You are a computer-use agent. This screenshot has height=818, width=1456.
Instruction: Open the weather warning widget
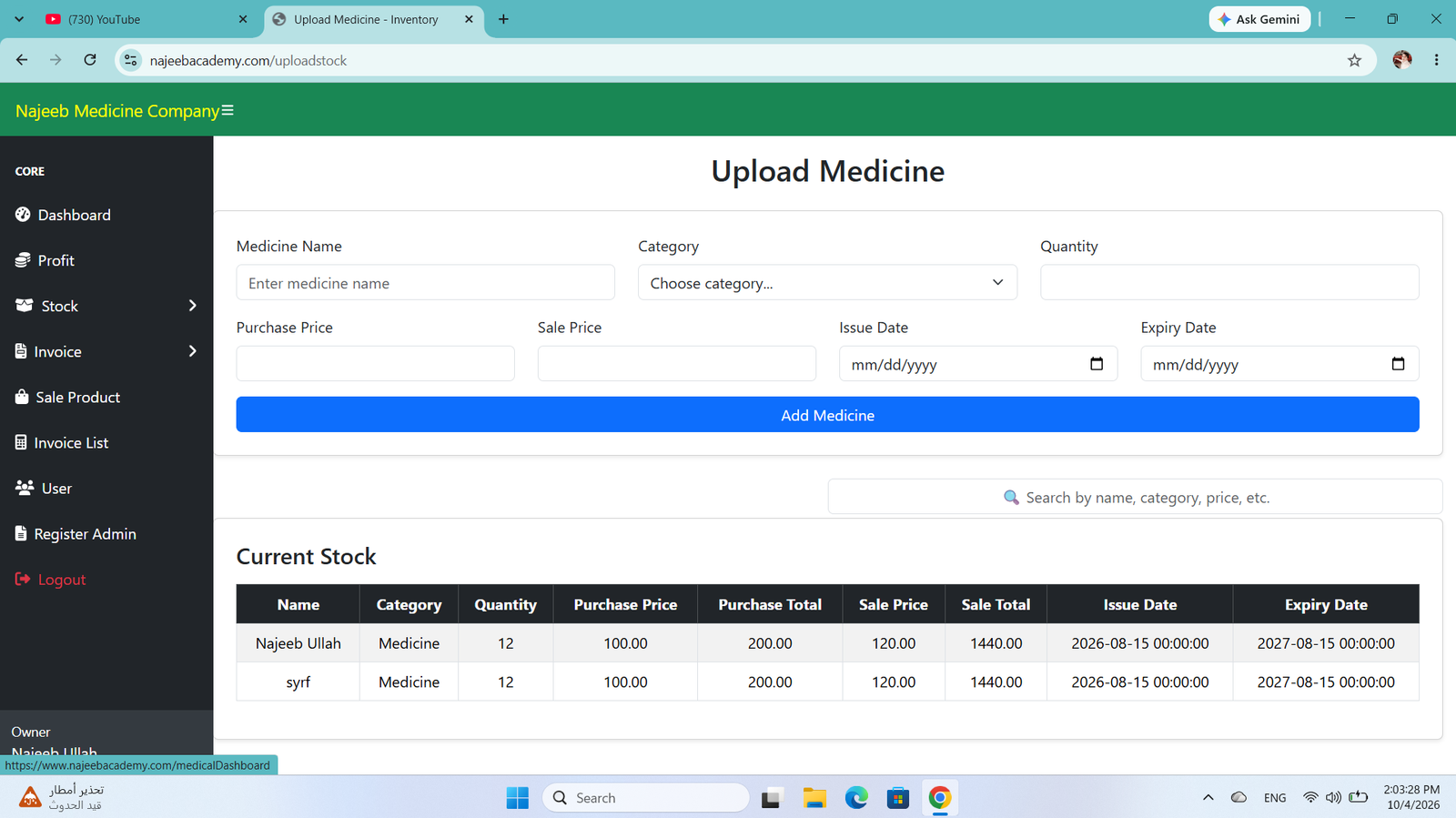pos(61,797)
